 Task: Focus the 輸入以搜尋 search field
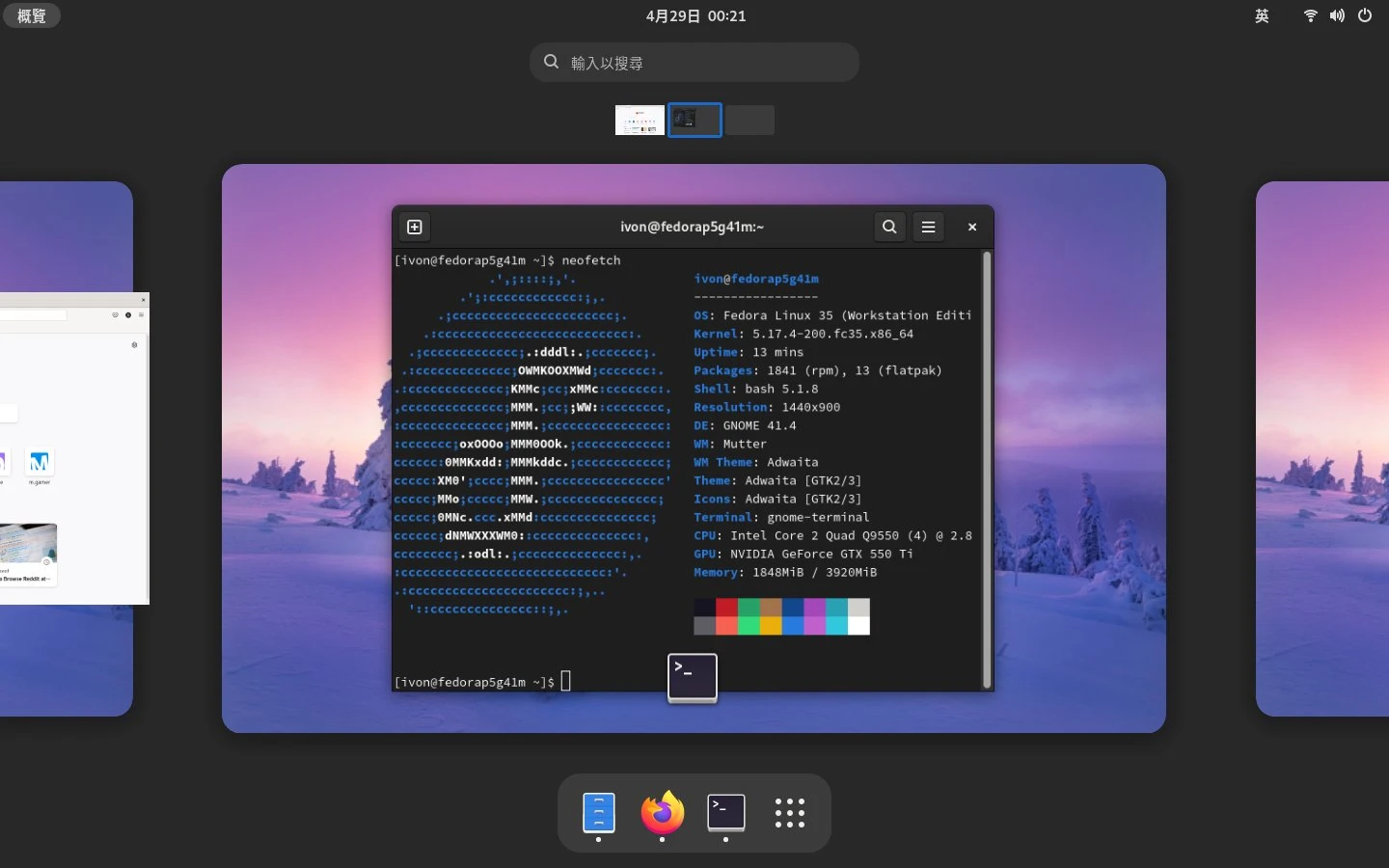click(694, 63)
